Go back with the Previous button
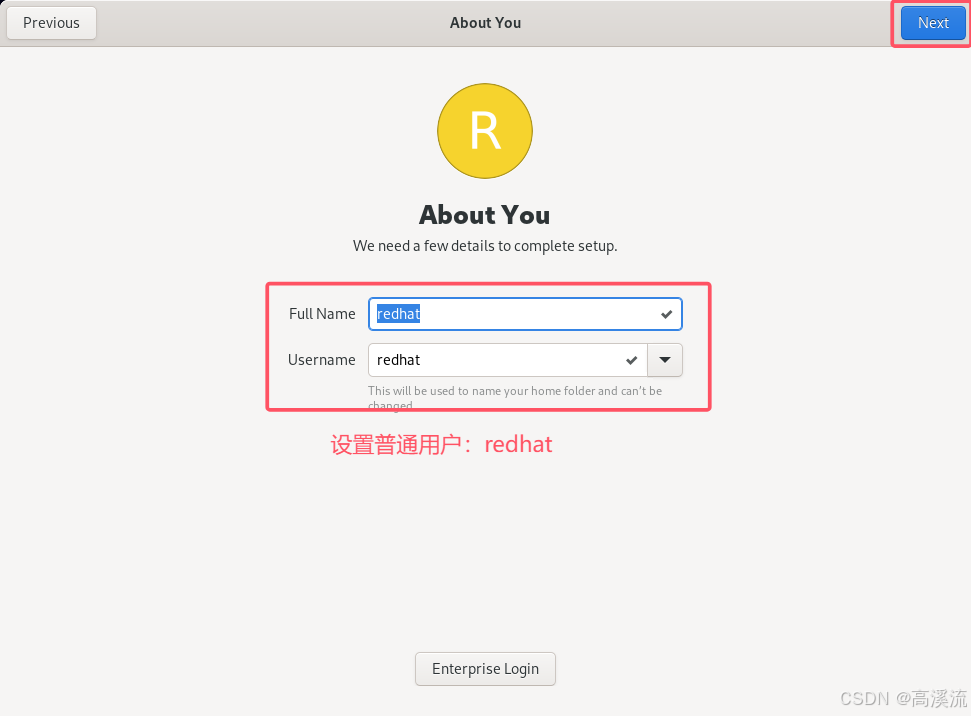Screen dimensions: 971x716 51,23
